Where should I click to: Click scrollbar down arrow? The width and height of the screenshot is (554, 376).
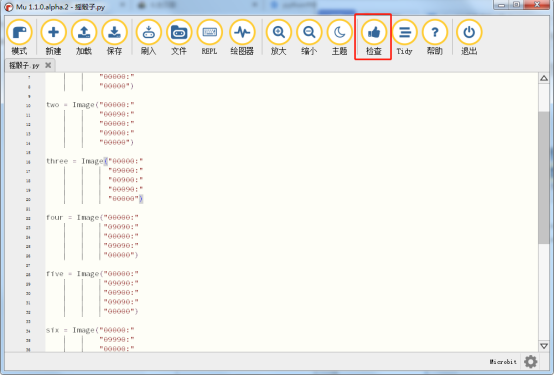(x=544, y=346)
